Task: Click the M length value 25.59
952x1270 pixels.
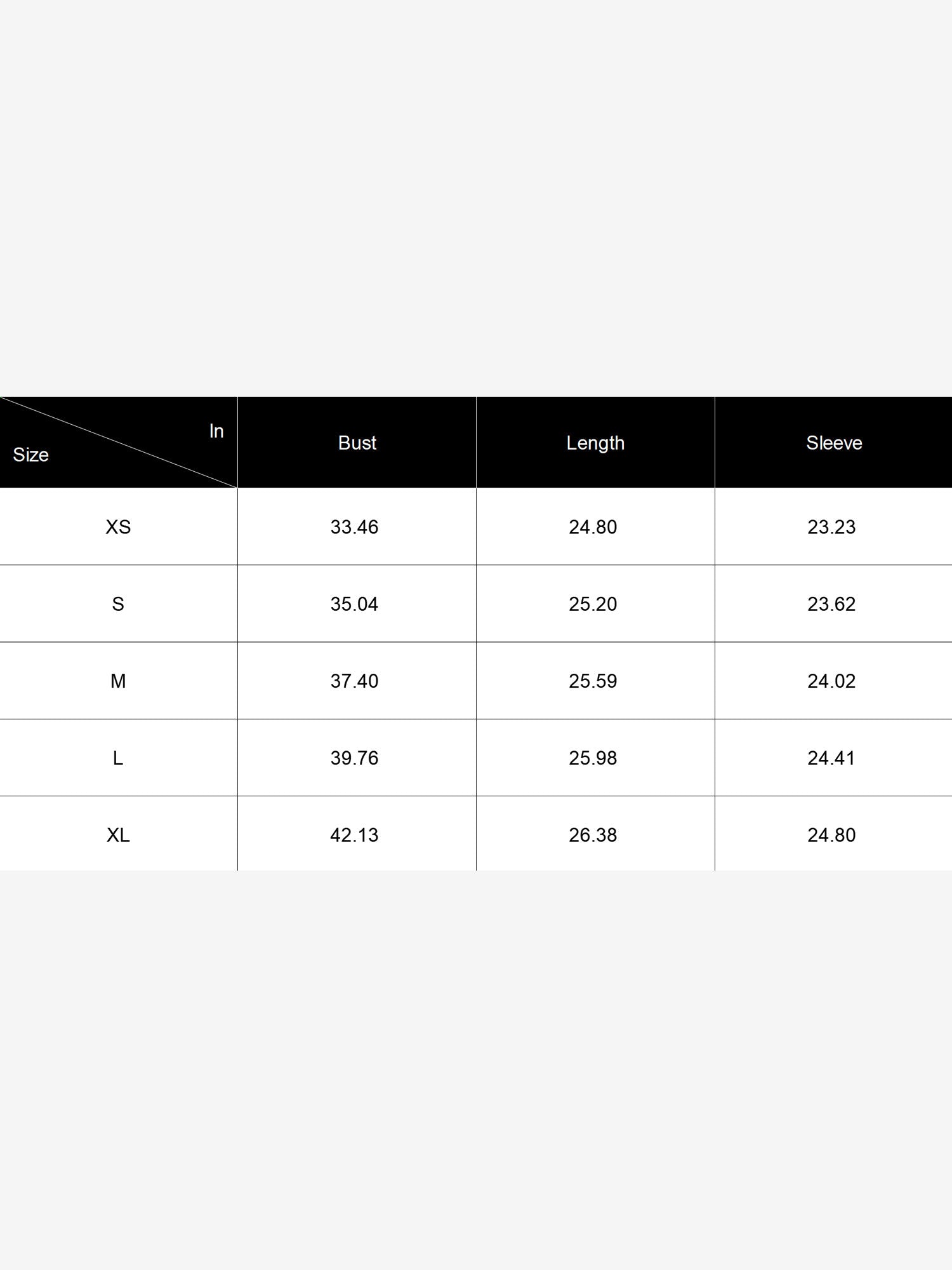Action: tap(593, 681)
